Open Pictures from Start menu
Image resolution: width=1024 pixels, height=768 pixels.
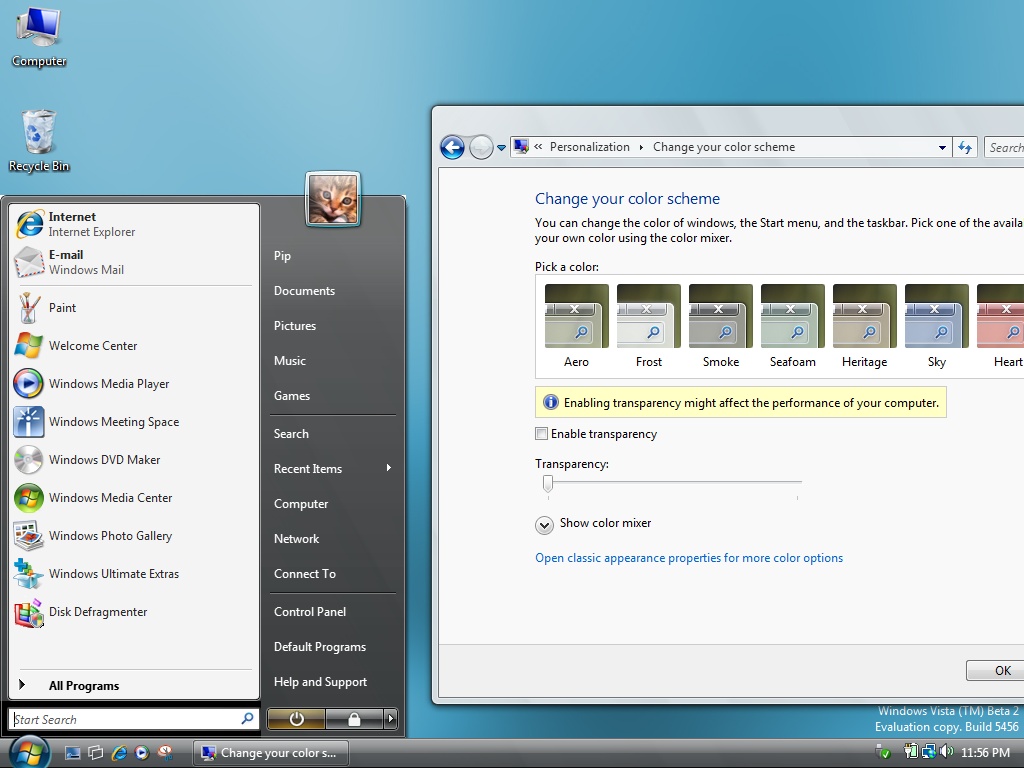[333, 325]
